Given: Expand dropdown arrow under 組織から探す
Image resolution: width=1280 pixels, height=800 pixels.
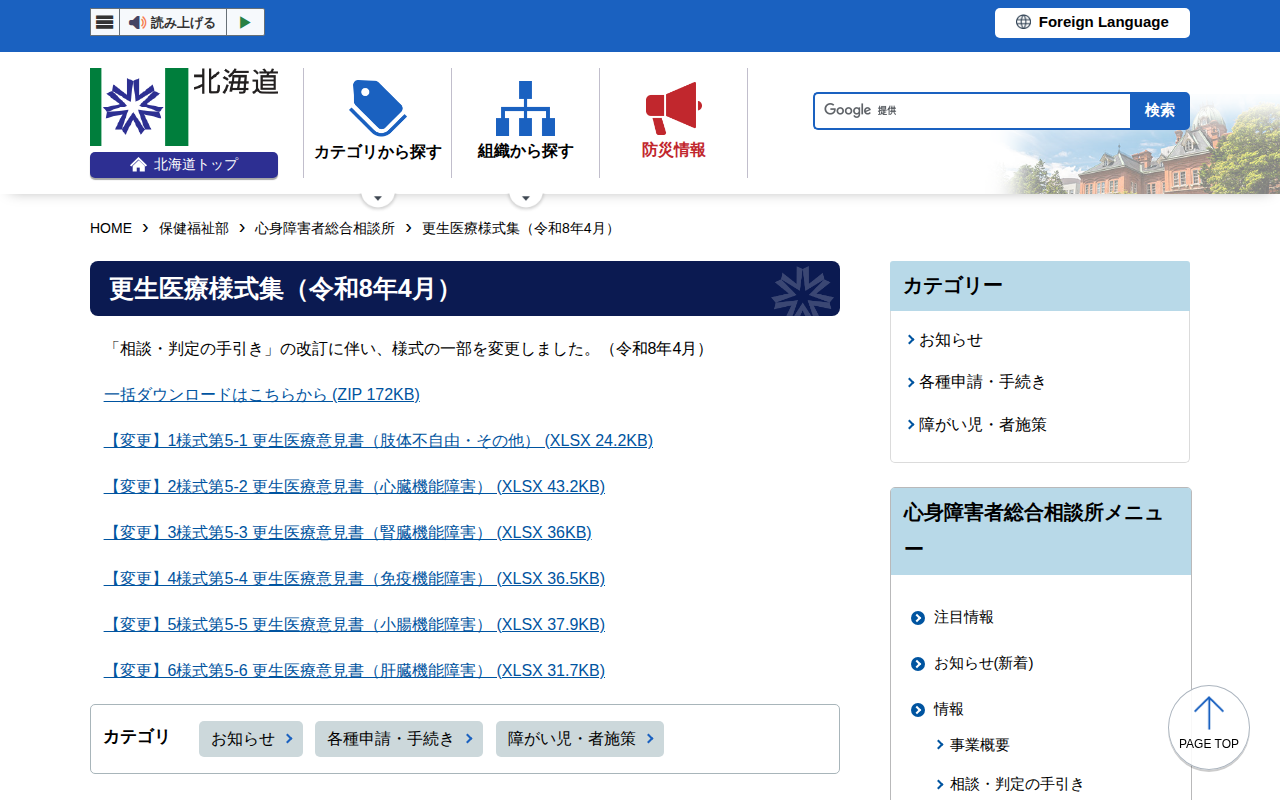Looking at the screenshot, I should click(525, 197).
